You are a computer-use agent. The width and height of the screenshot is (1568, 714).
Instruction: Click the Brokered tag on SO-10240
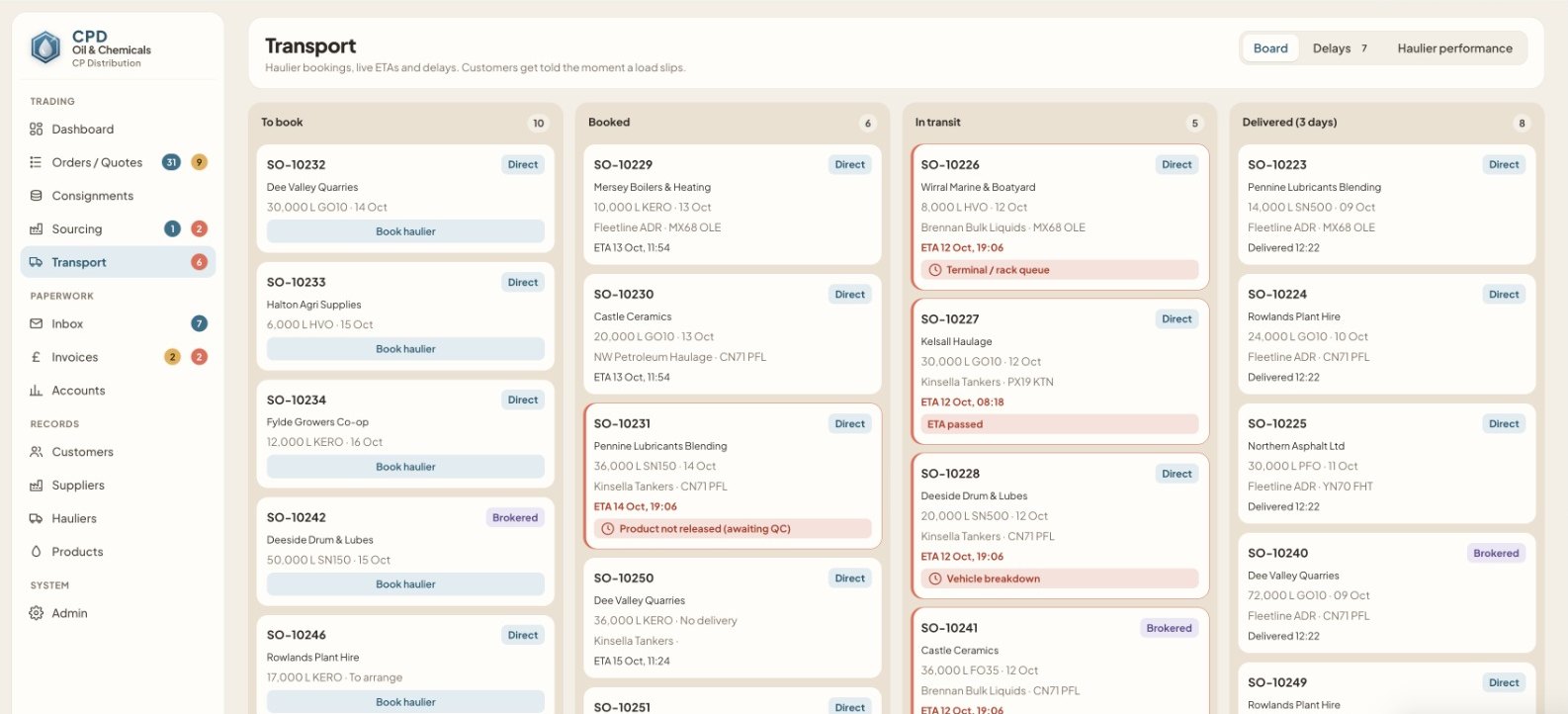(1496, 554)
